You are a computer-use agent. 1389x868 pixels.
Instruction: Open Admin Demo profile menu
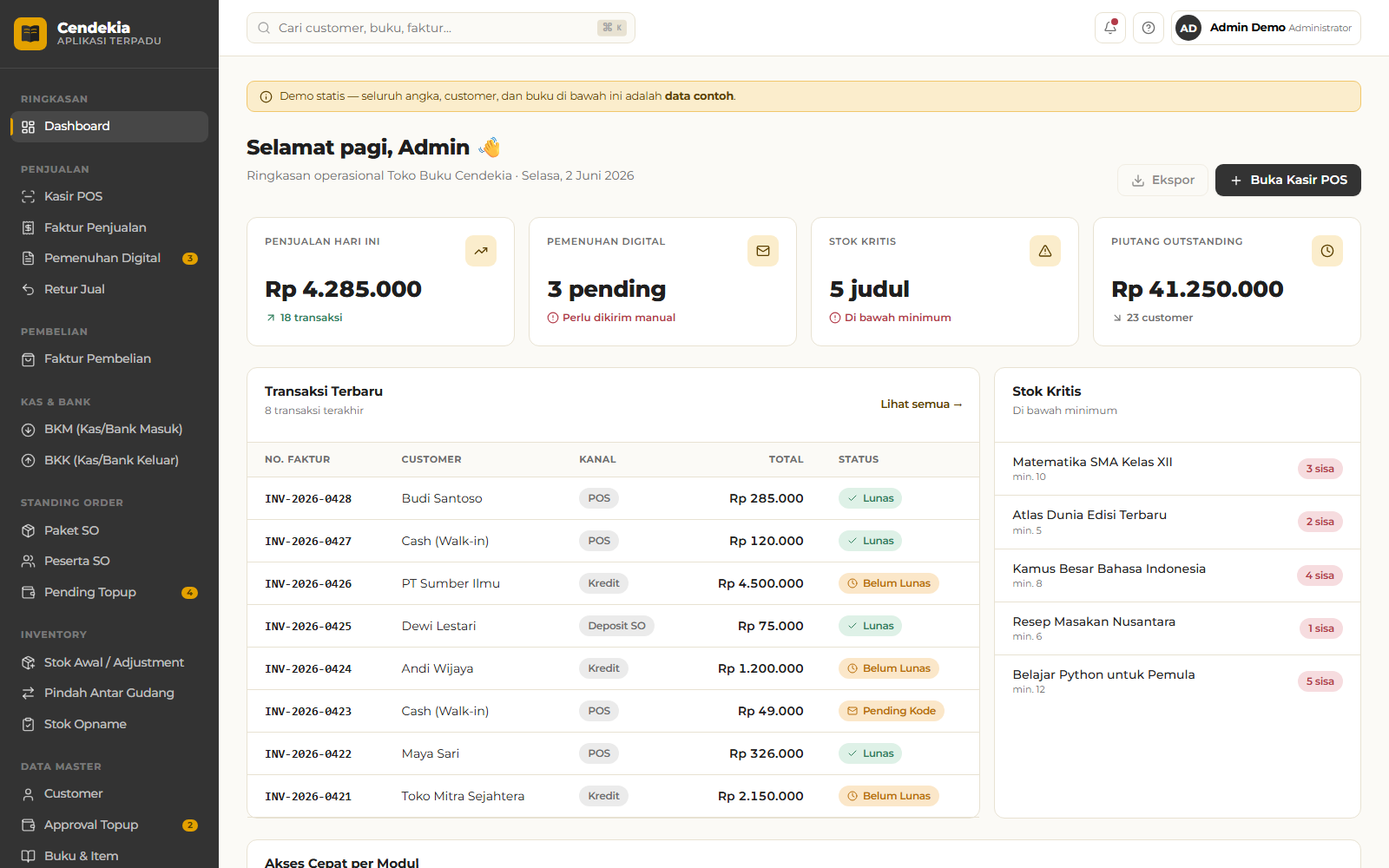click(1266, 28)
